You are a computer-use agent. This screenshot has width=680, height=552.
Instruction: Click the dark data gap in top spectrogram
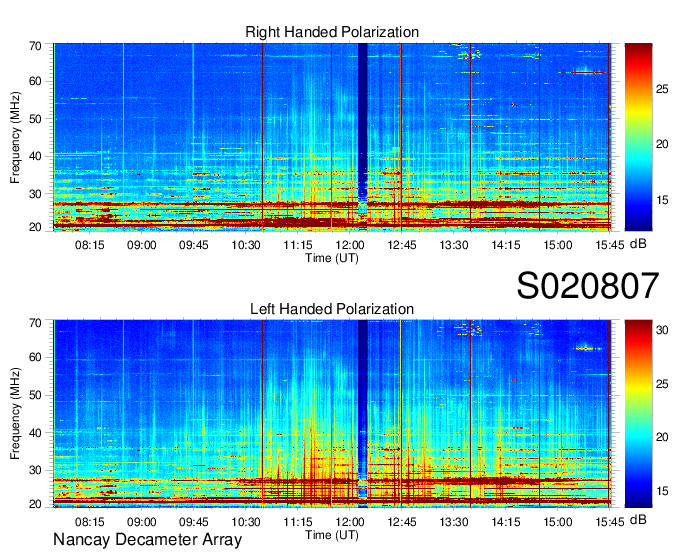(x=363, y=137)
